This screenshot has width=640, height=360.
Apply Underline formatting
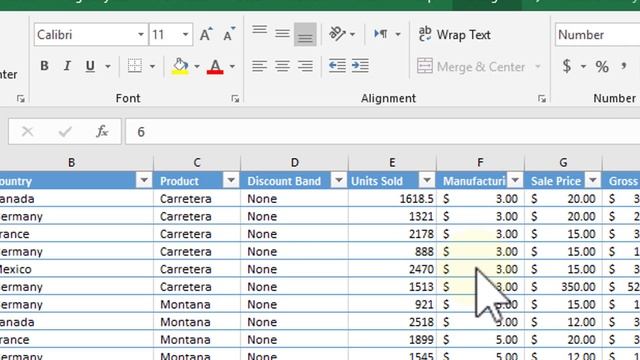90,66
